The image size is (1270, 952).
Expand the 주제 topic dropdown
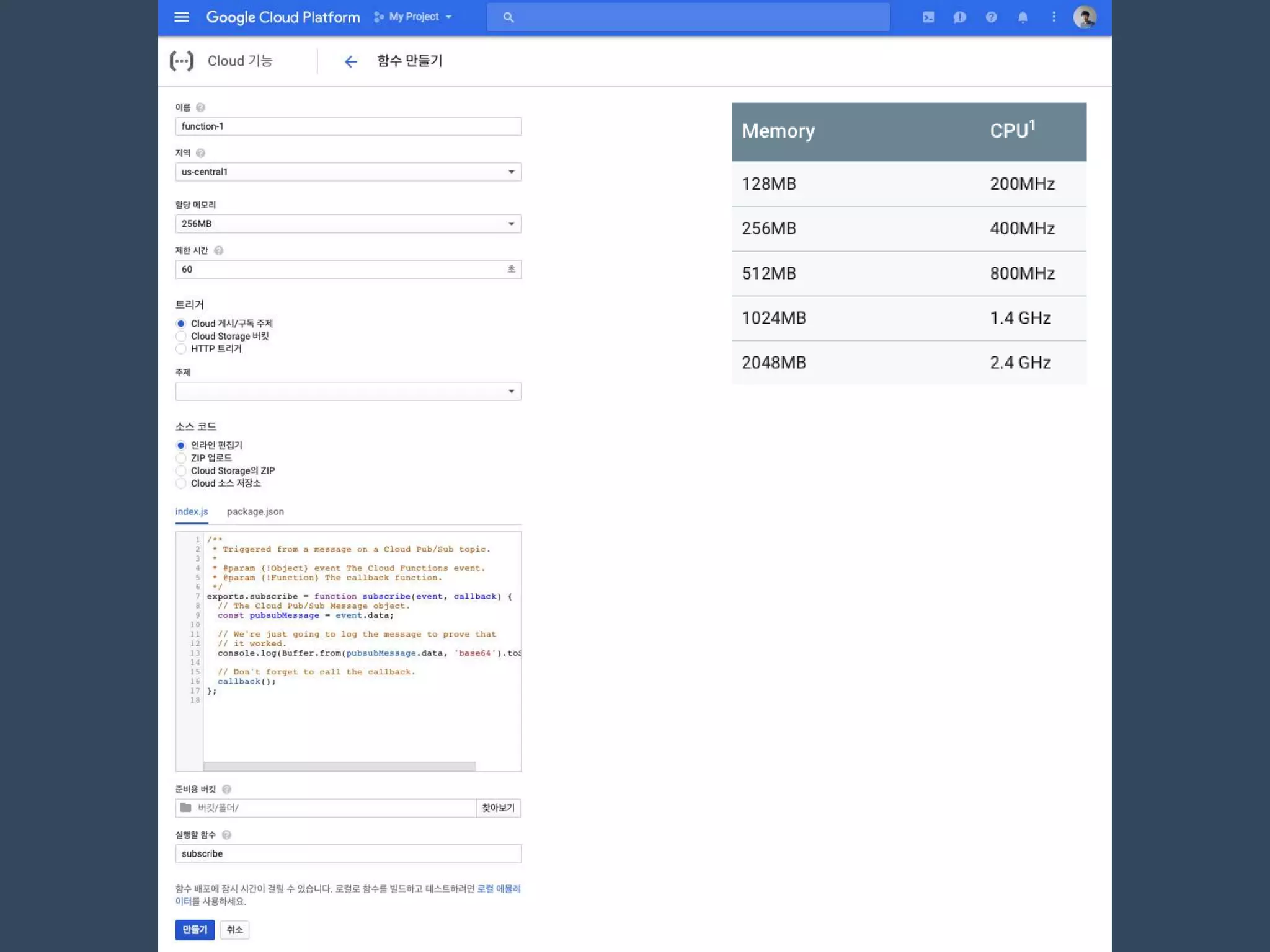[348, 391]
